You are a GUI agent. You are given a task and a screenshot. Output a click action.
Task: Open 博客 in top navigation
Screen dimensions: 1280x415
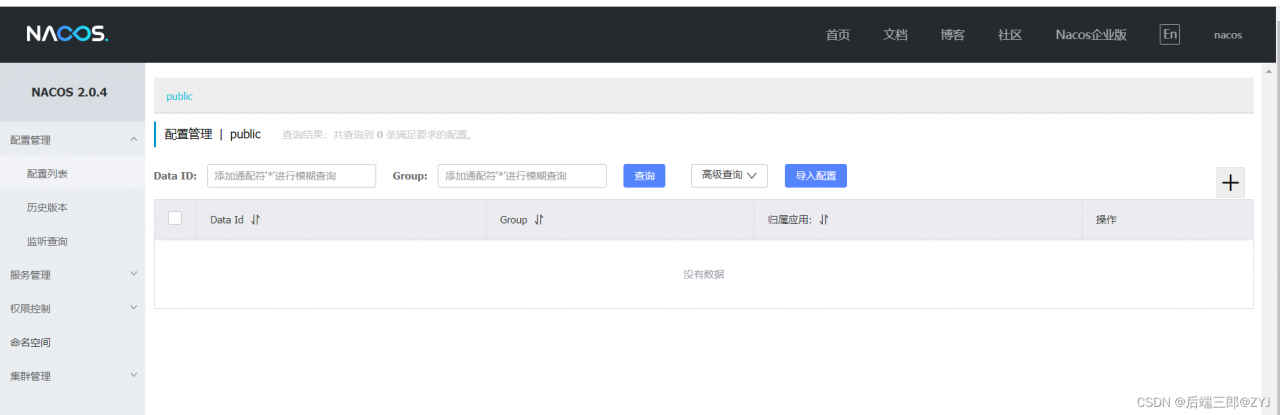point(953,34)
